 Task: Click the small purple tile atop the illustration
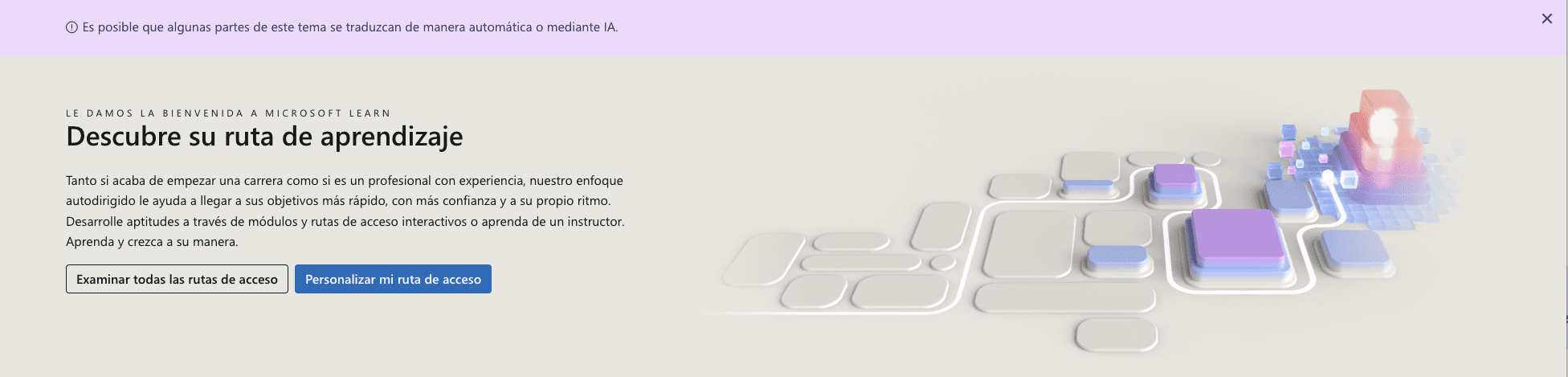pyautogui.click(x=1174, y=177)
